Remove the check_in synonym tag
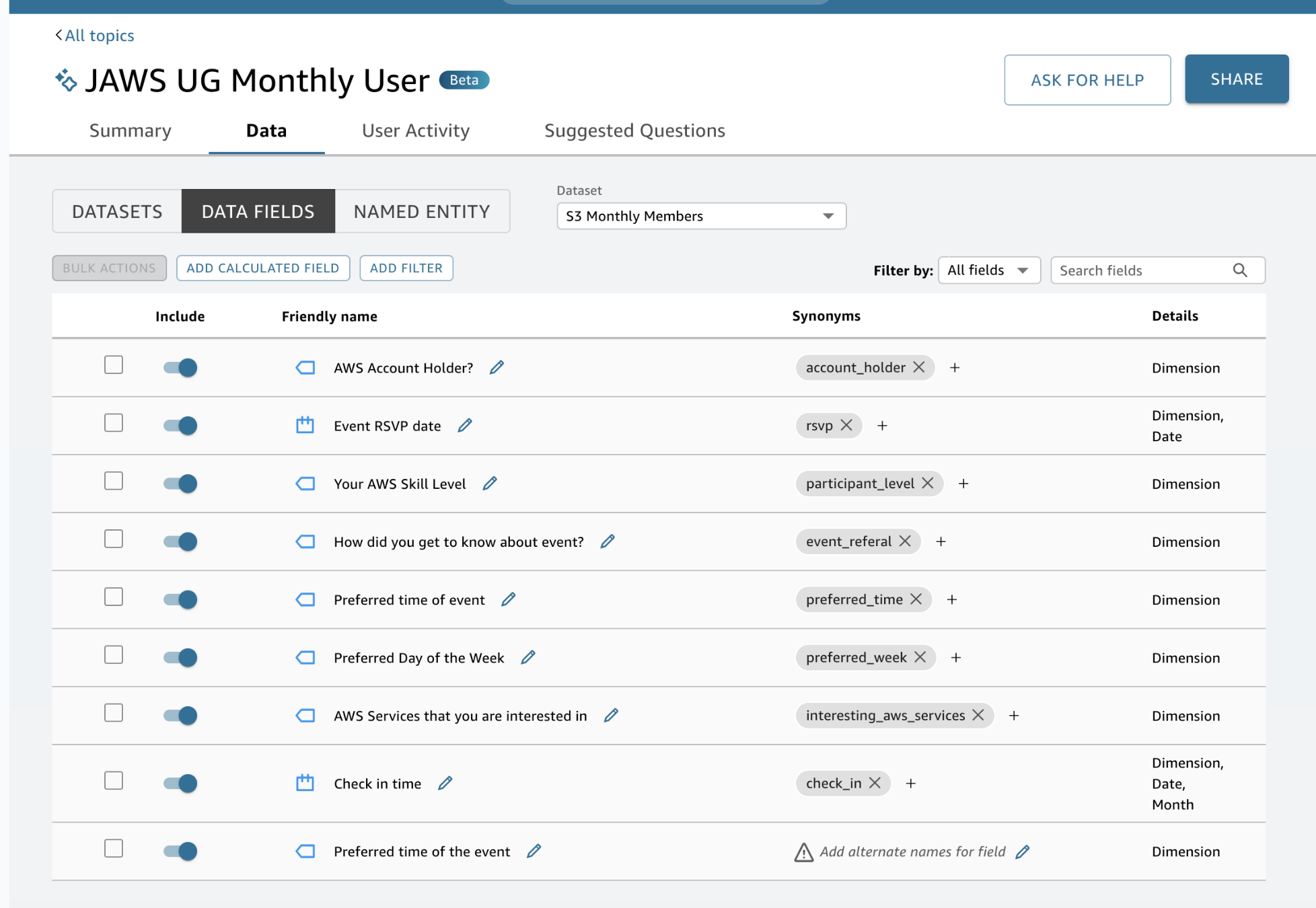1316x908 pixels. point(875,783)
